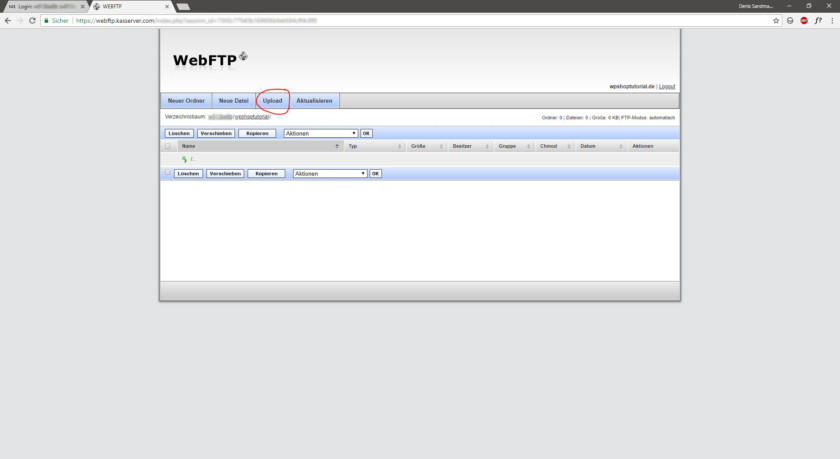
Task: Check the select-all checkbox in the header row
Action: tap(168, 146)
